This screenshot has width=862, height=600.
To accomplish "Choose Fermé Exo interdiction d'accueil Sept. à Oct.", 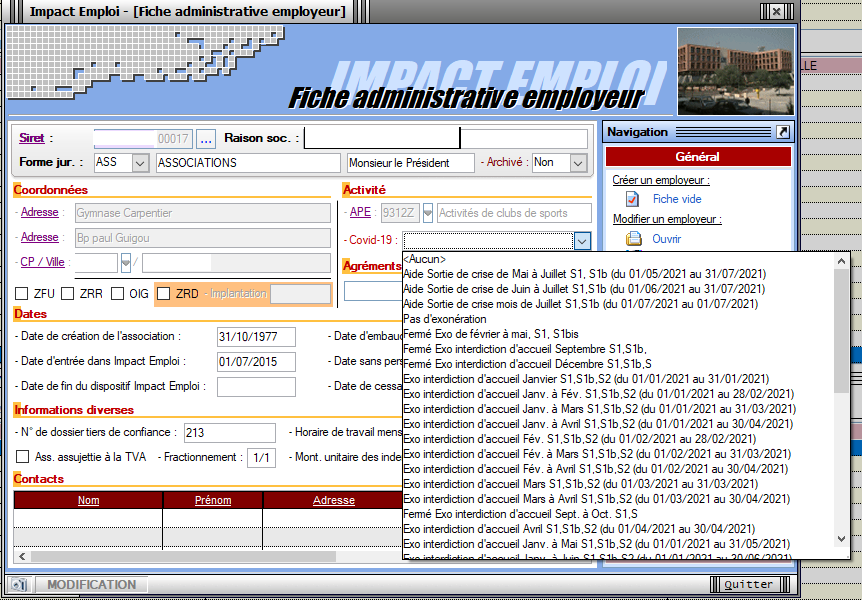I will 521,514.
